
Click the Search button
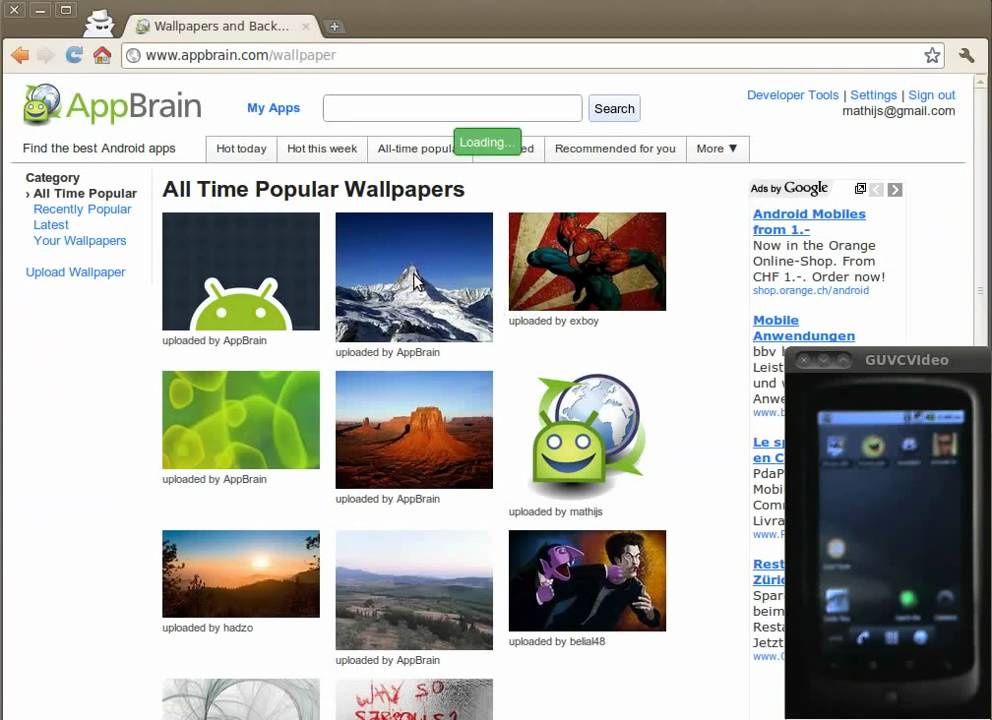pos(614,108)
